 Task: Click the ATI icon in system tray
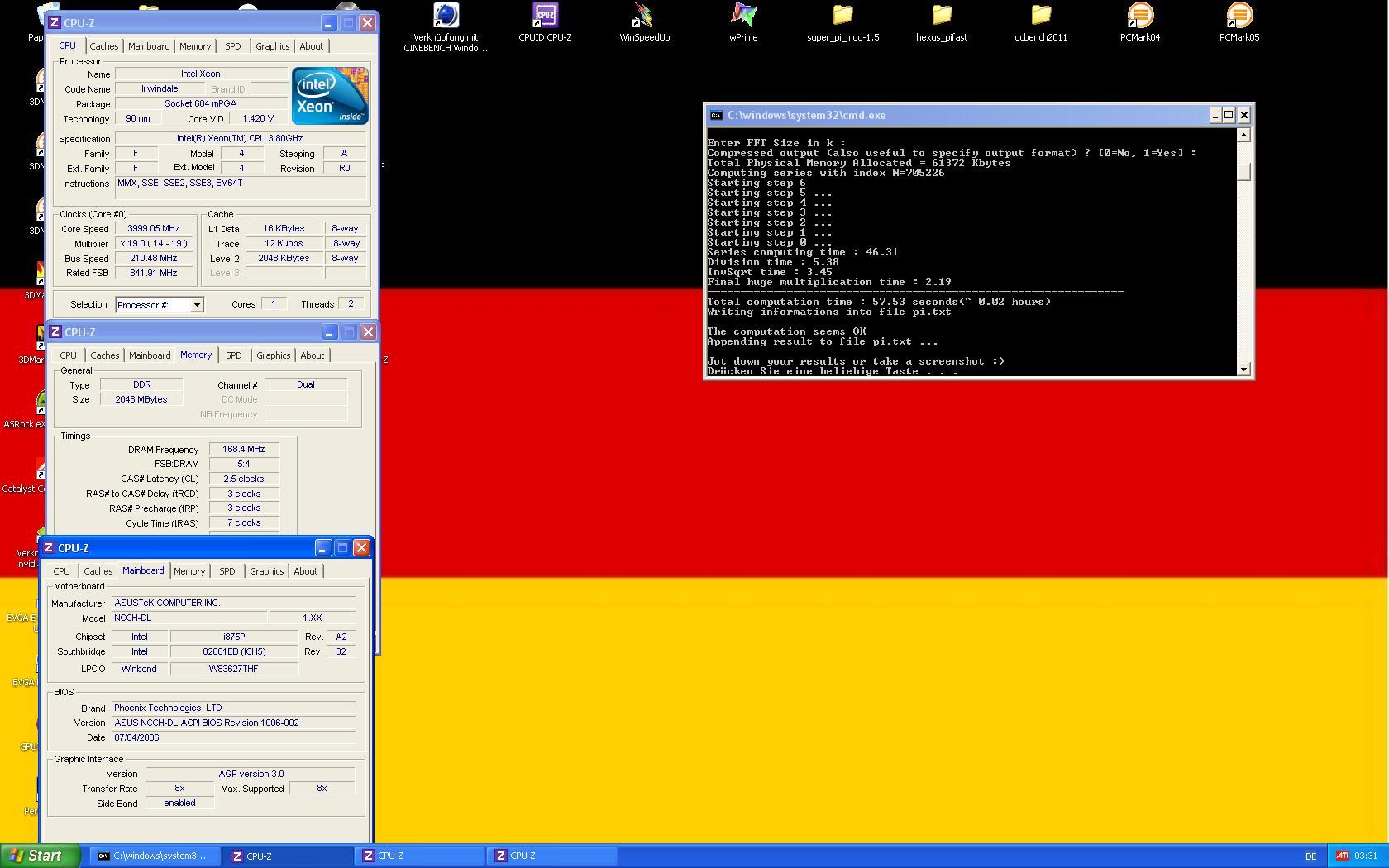(1342, 856)
